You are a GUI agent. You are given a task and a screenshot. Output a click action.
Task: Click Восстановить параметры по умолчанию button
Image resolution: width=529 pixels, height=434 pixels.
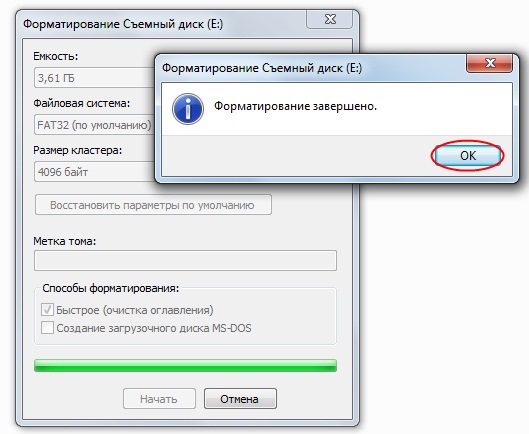(153, 205)
